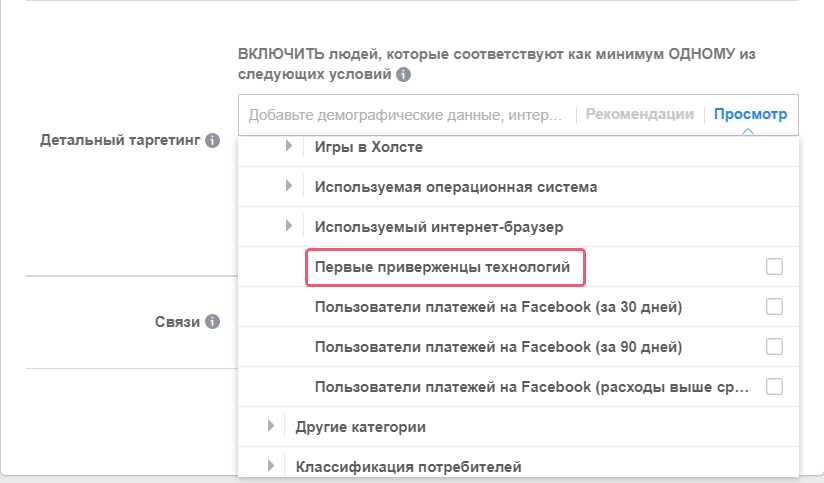Select Используемый интернет-браузер text
824x483 pixels.
pos(439,227)
